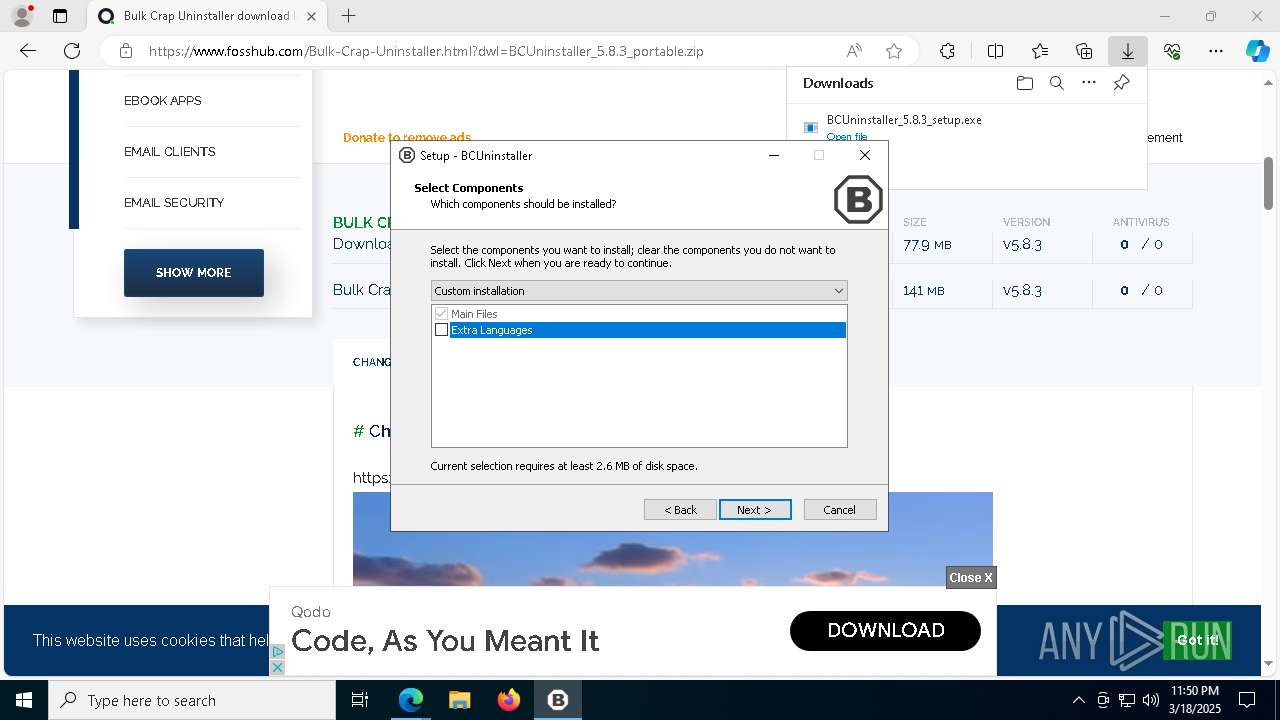Viewport: 1280px width, 720px height.
Task: Show hidden system tray icons
Action: point(1078,700)
